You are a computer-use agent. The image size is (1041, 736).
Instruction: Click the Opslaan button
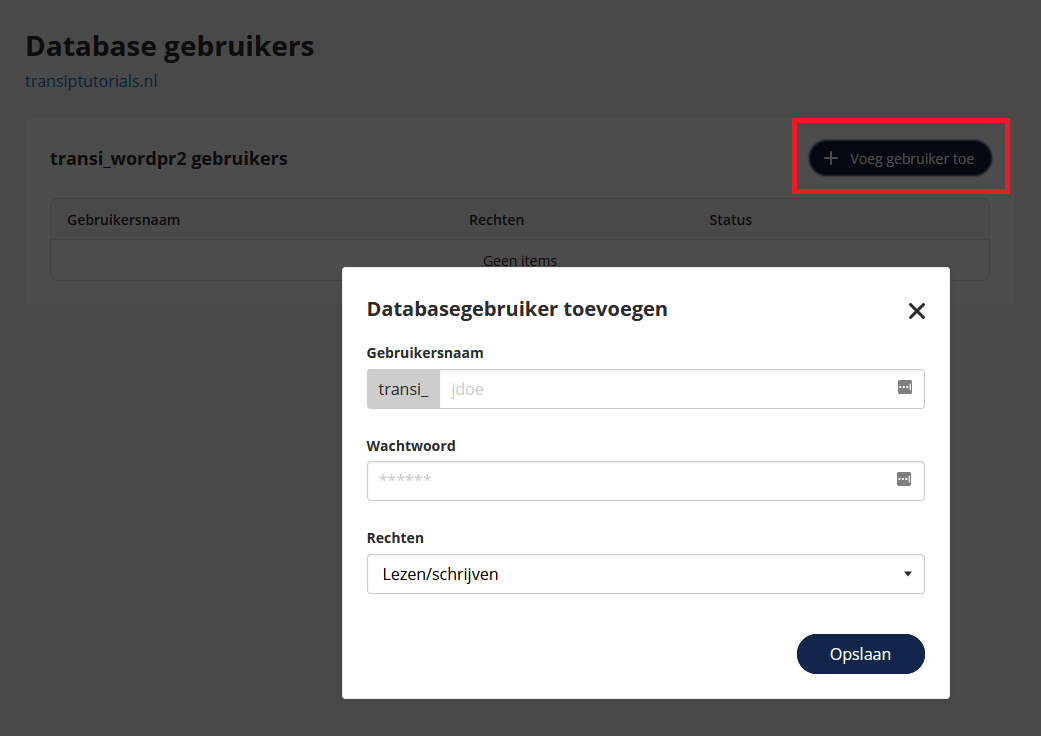860,654
